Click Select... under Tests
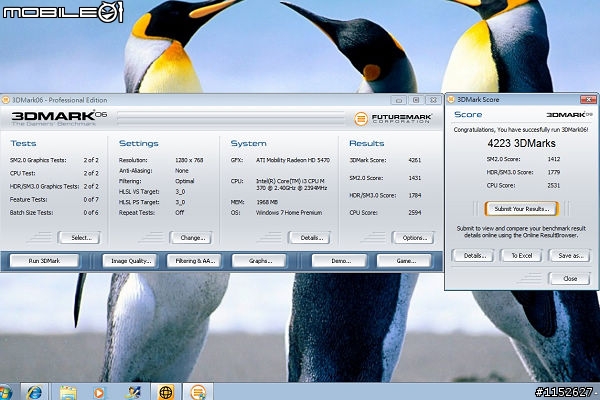This screenshot has width=600, height=400. click(79, 238)
